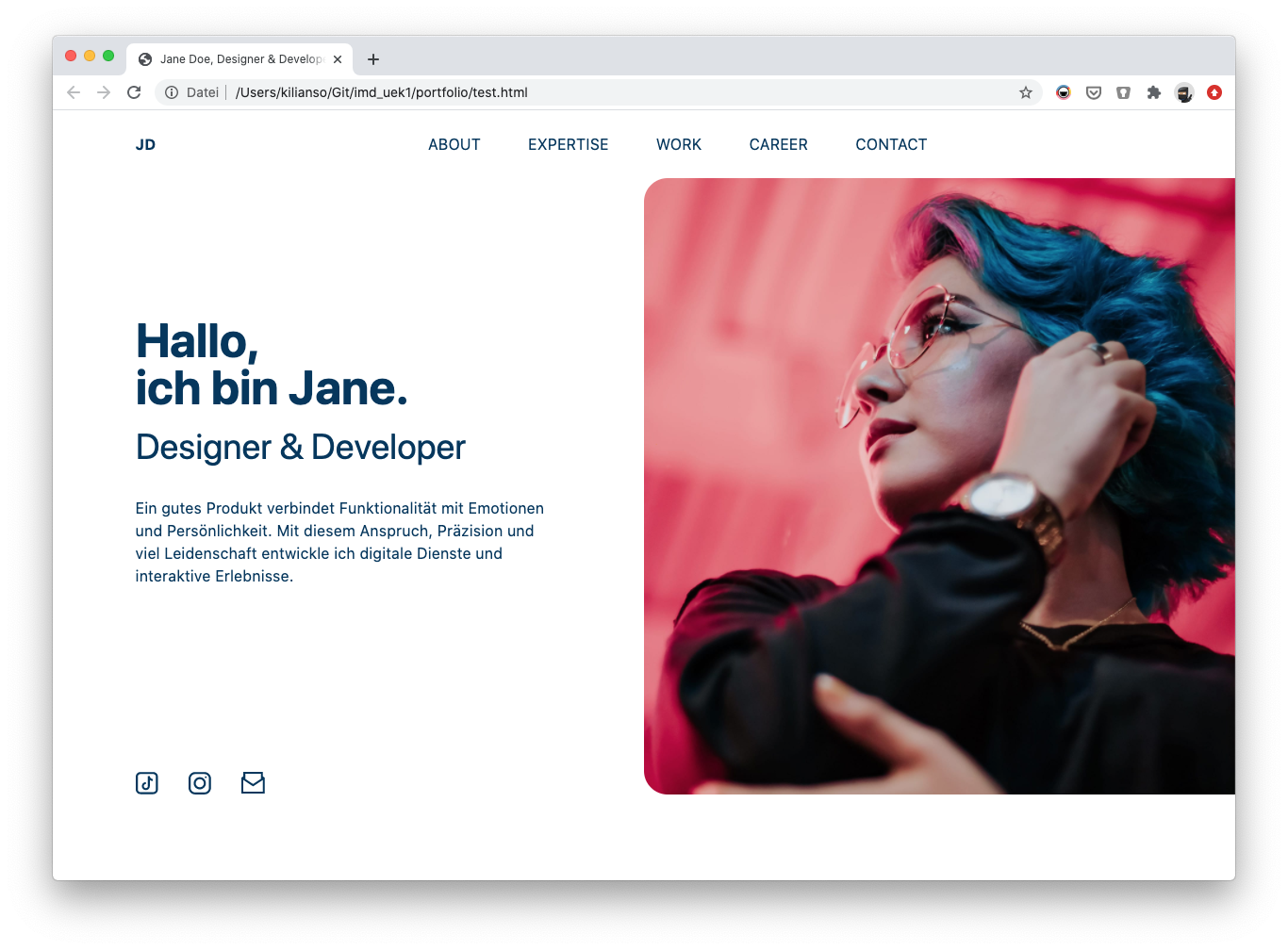Click the email envelope icon
1288x950 pixels.
click(x=253, y=783)
